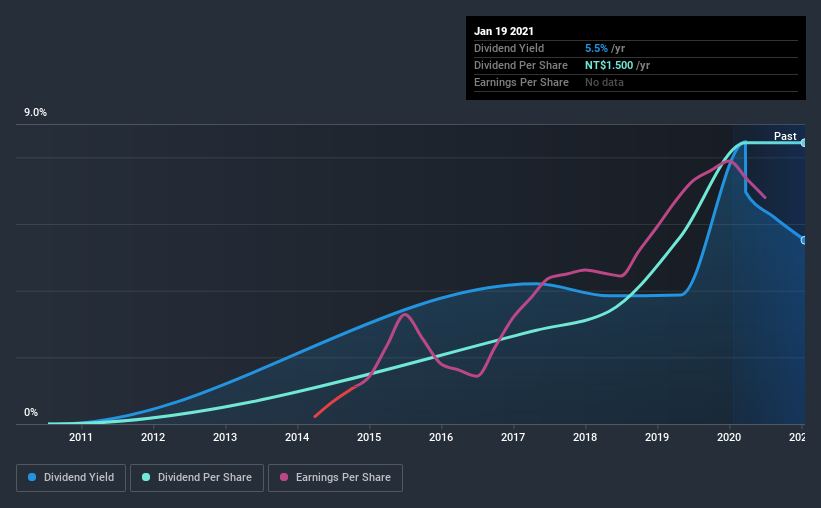Click the 2017 x-axis label
Screen dimensions: 821x508
513,437
